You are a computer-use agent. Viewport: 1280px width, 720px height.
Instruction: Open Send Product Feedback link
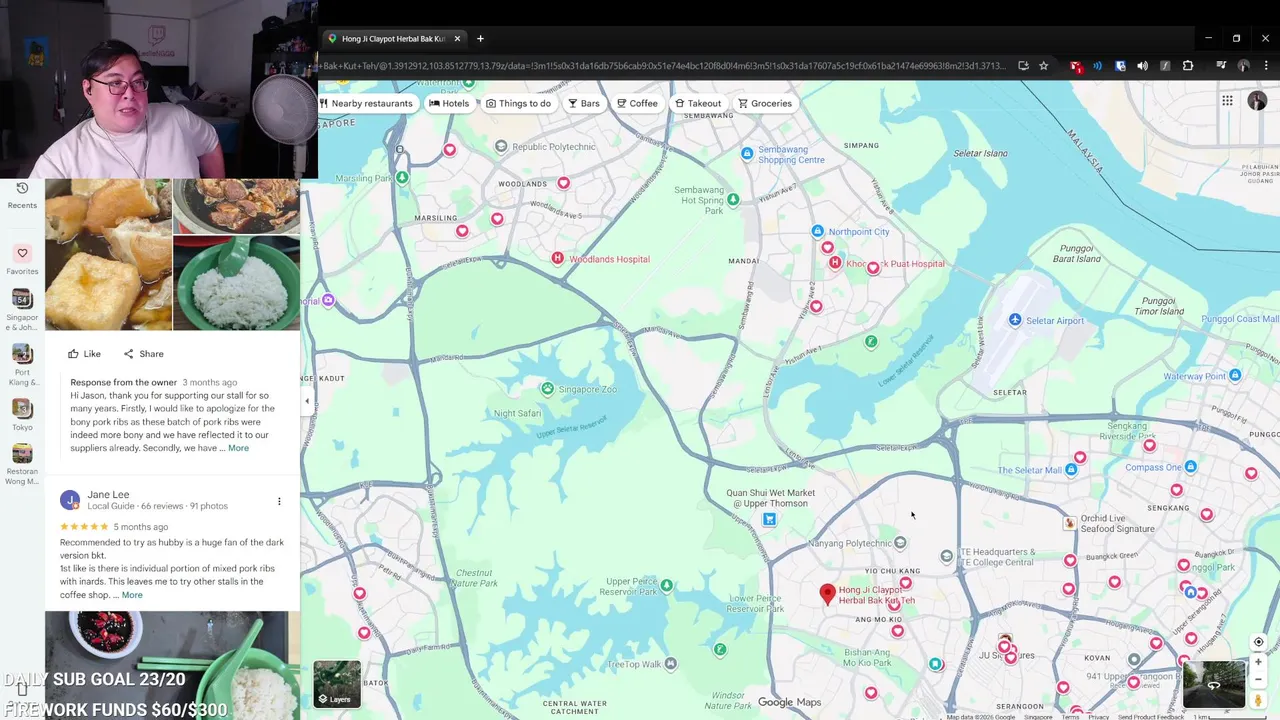pyautogui.click(x=1151, y=717)
